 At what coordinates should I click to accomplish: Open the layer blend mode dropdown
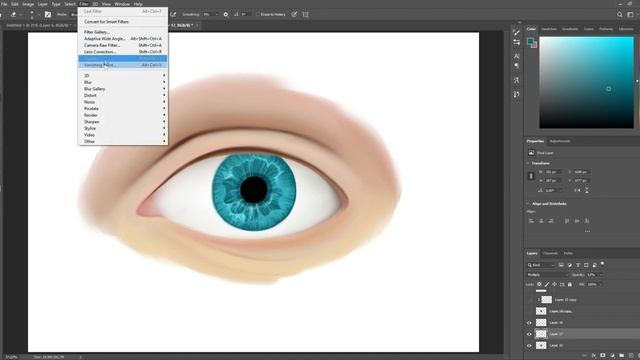pos(547,275)
